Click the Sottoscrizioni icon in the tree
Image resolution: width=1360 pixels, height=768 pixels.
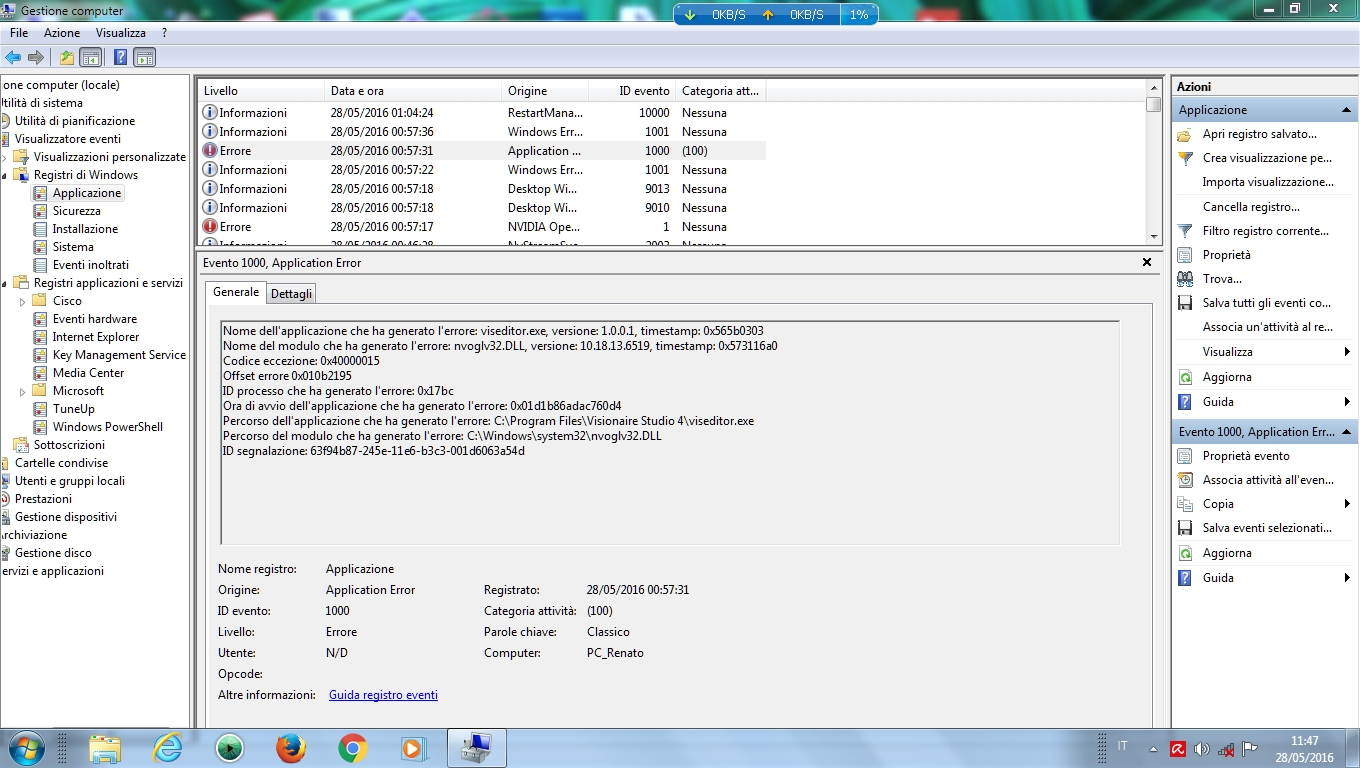click(21, 445)
